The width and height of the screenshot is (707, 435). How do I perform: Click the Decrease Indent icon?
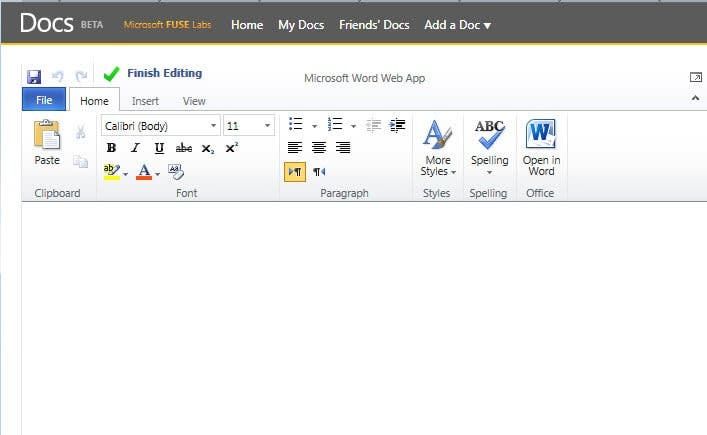(x=373, y=125)
